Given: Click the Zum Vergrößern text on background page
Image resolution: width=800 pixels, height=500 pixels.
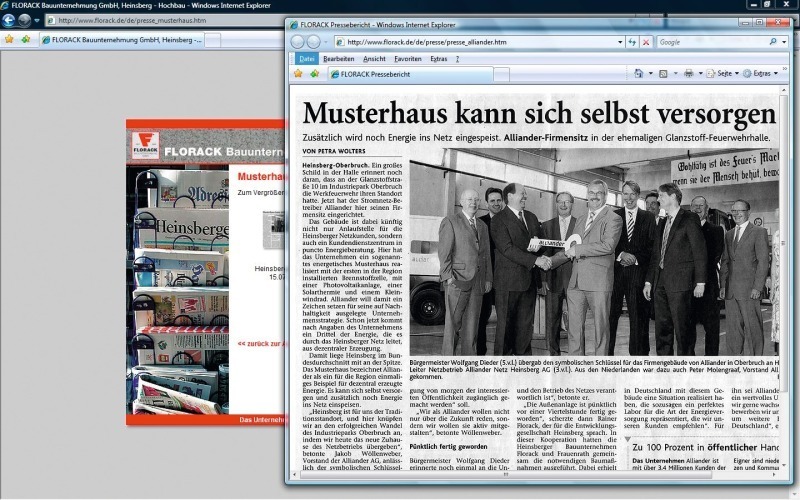Looking at the screenshot, I should [261, 192].
